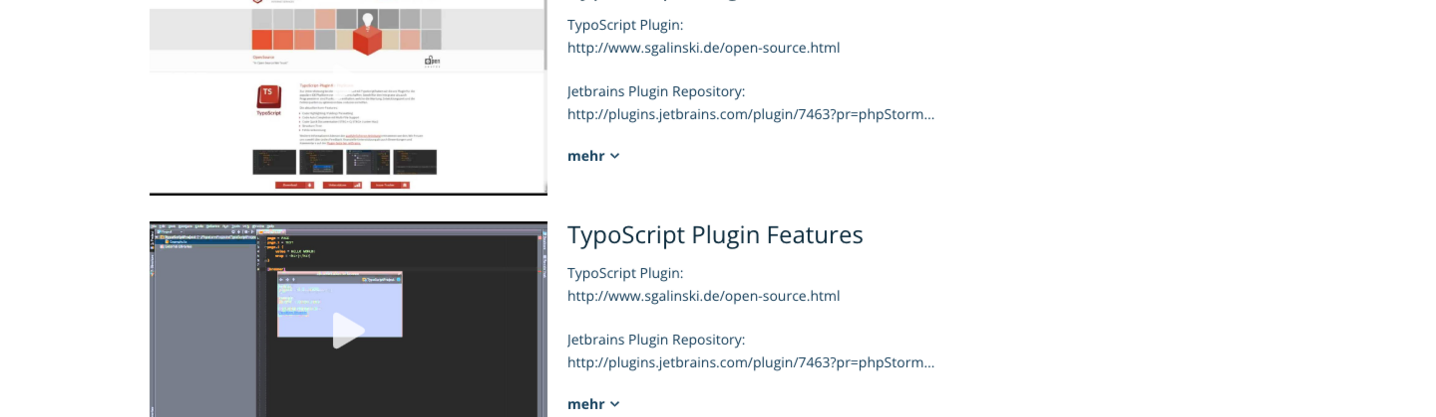The image size is (1436, 417).
Task: Click 'Jetbrains Plugin Repository:' label under Plugin Features
Action: point(656,340)
